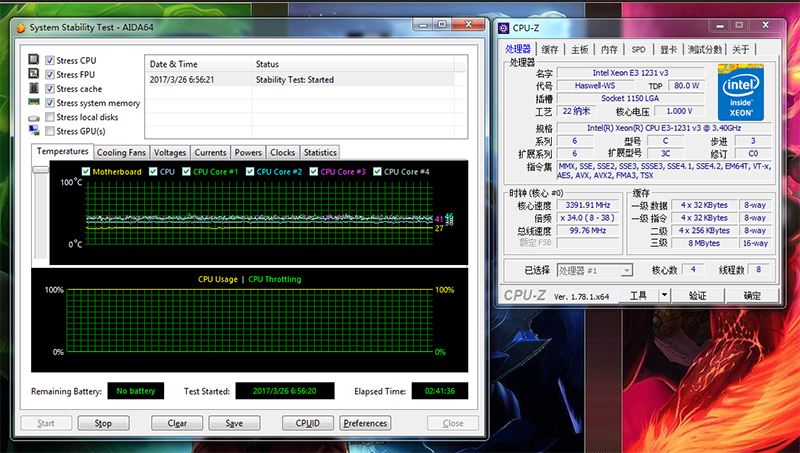The width and height of the screenshot is (800, 453).
Task: Open the CPUID panel button
Action: click(x=308, y=423)
